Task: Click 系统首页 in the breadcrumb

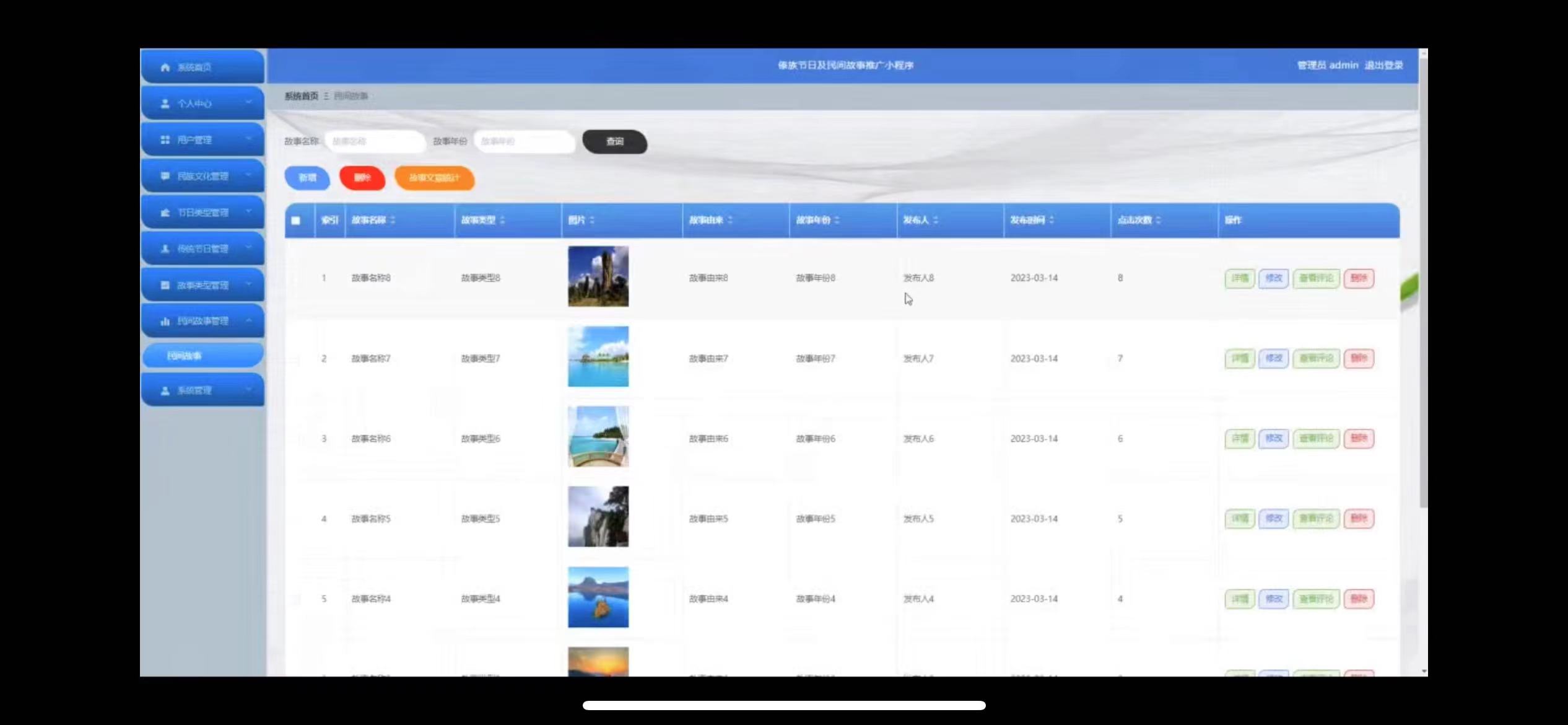Action: pyautogui.click(x=301, y=96)
